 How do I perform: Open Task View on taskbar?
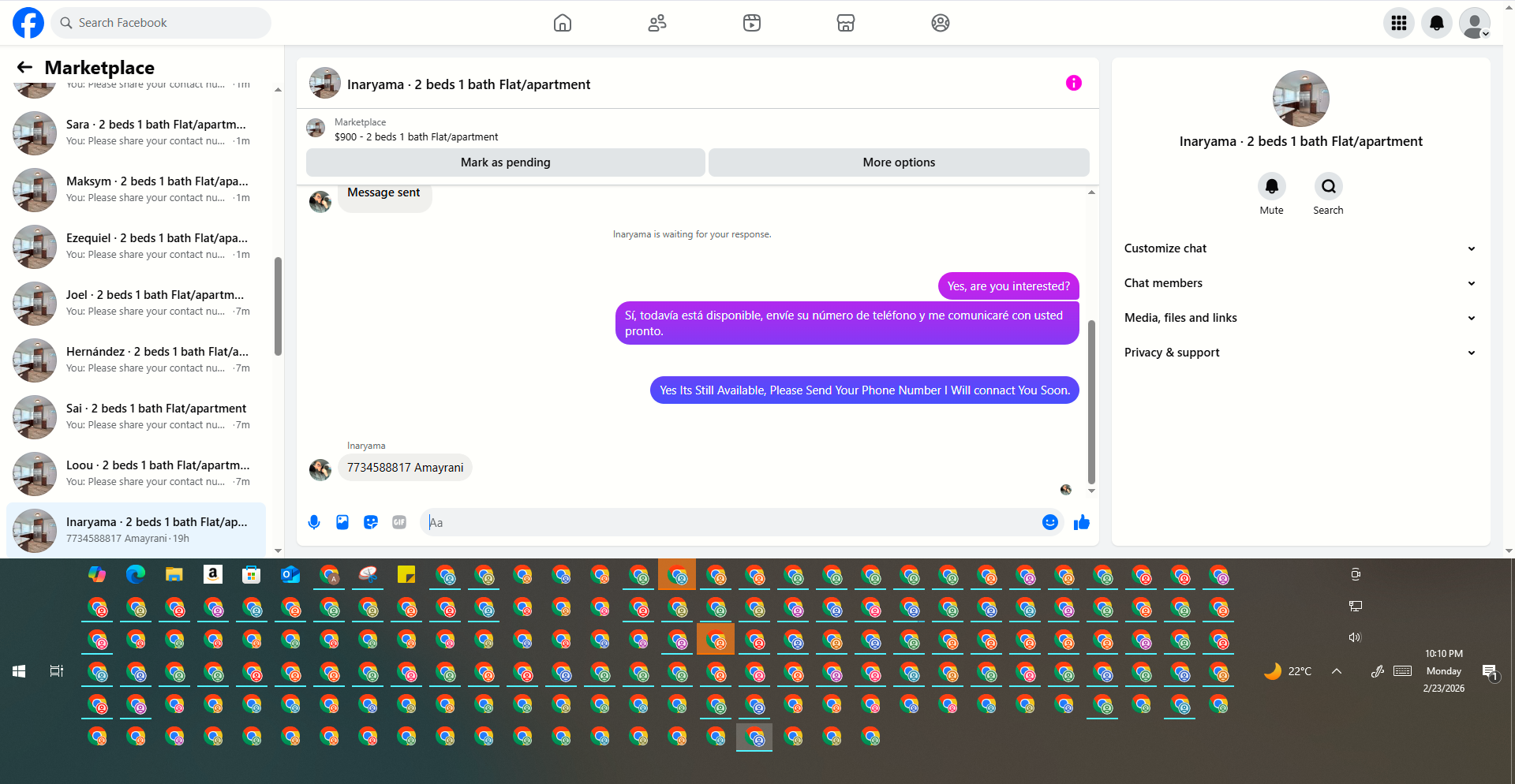point(57,671)
